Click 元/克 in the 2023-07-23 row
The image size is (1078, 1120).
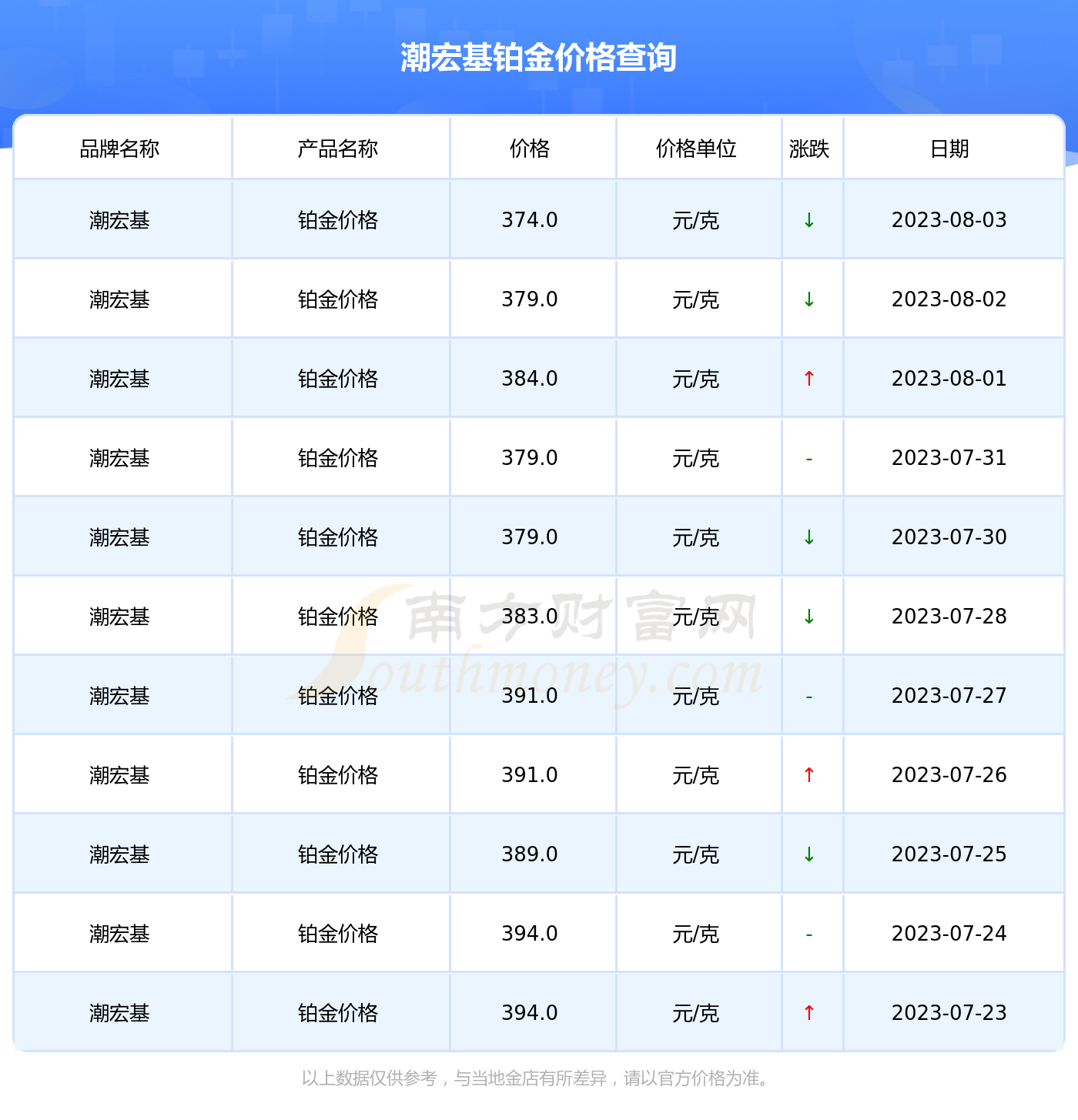(x=696, y=1014)
